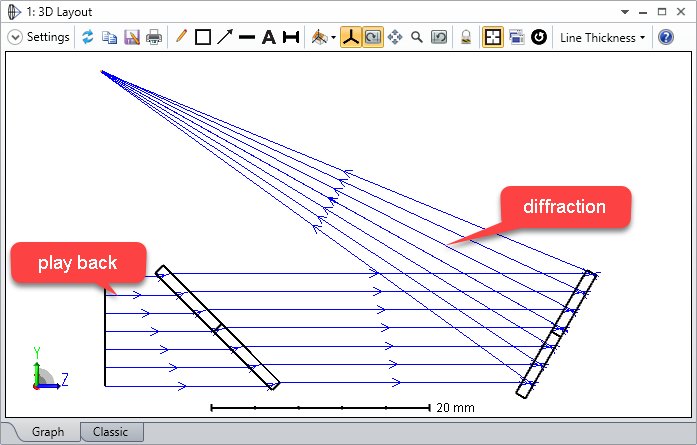Viewport: 697px width, 445px height.
Task: Select the text annotation 'A' tool
Action: point(268,37)
